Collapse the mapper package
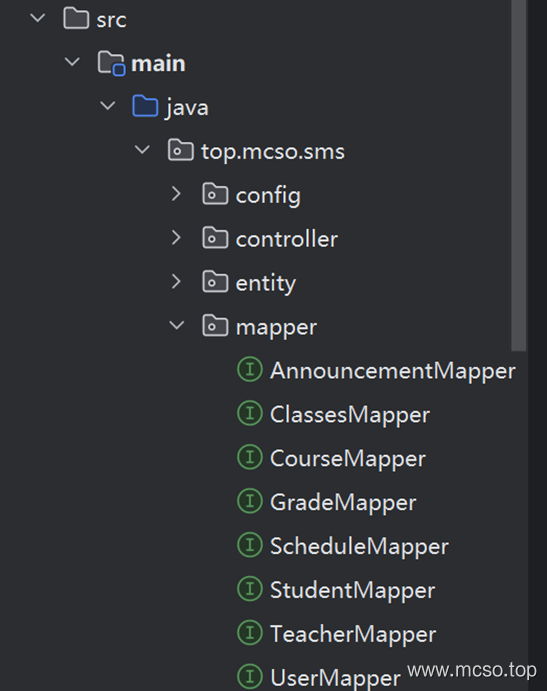Image resolution: width=547 pixels, height=691 pixels. click(x=177, y=326)
